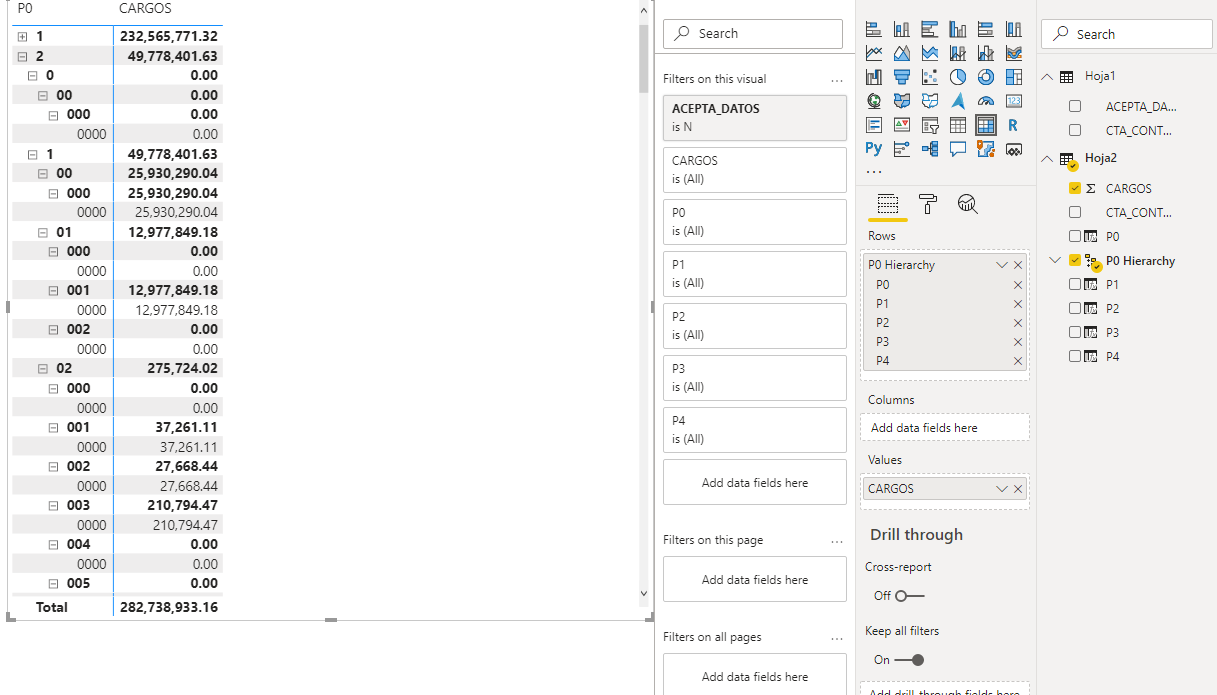This screenshot has height=695, width=1217.
Task: Select the Scatter chart visual
Action: pos(930,77)
